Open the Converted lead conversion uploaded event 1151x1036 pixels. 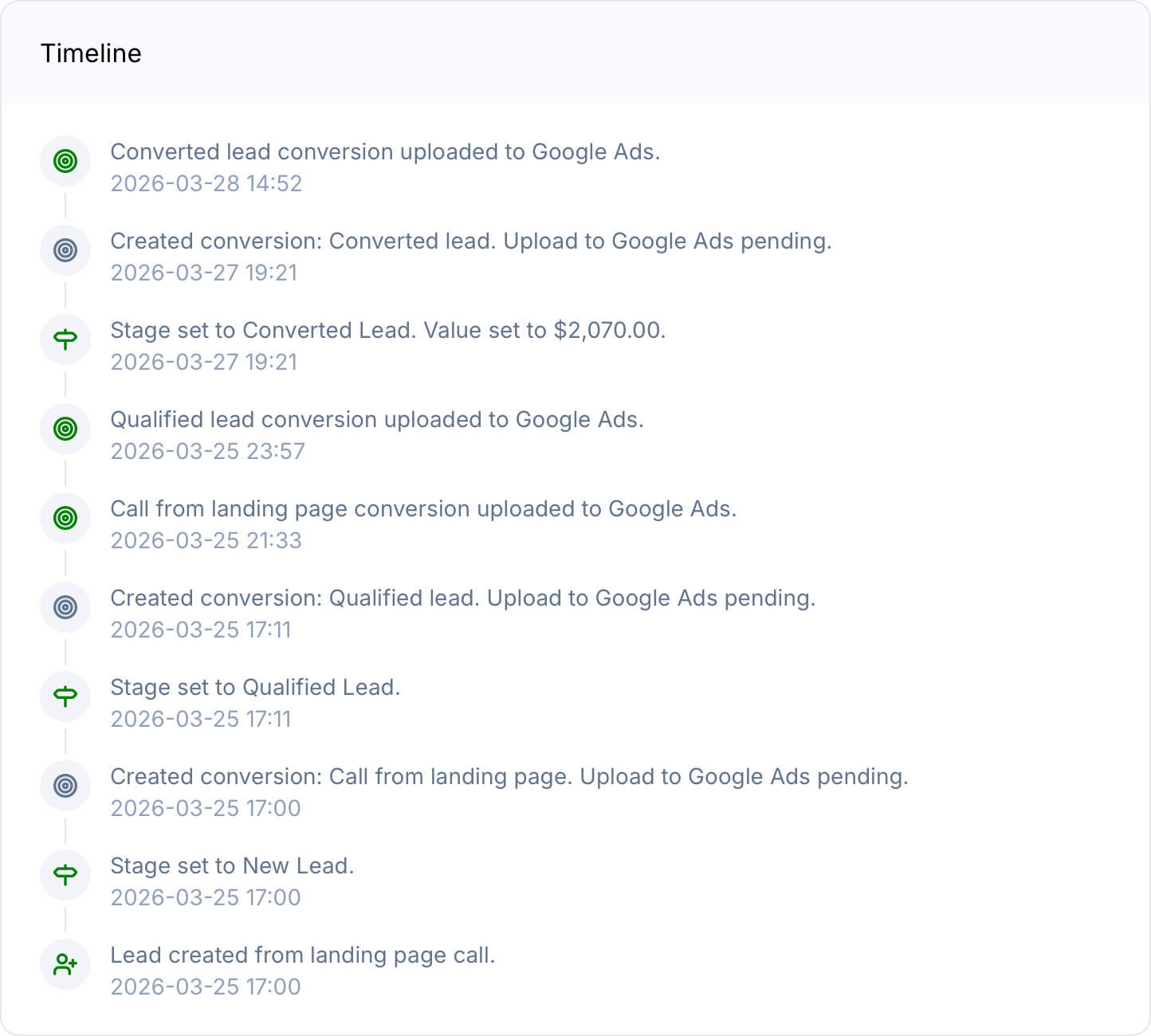pos(386,152)
